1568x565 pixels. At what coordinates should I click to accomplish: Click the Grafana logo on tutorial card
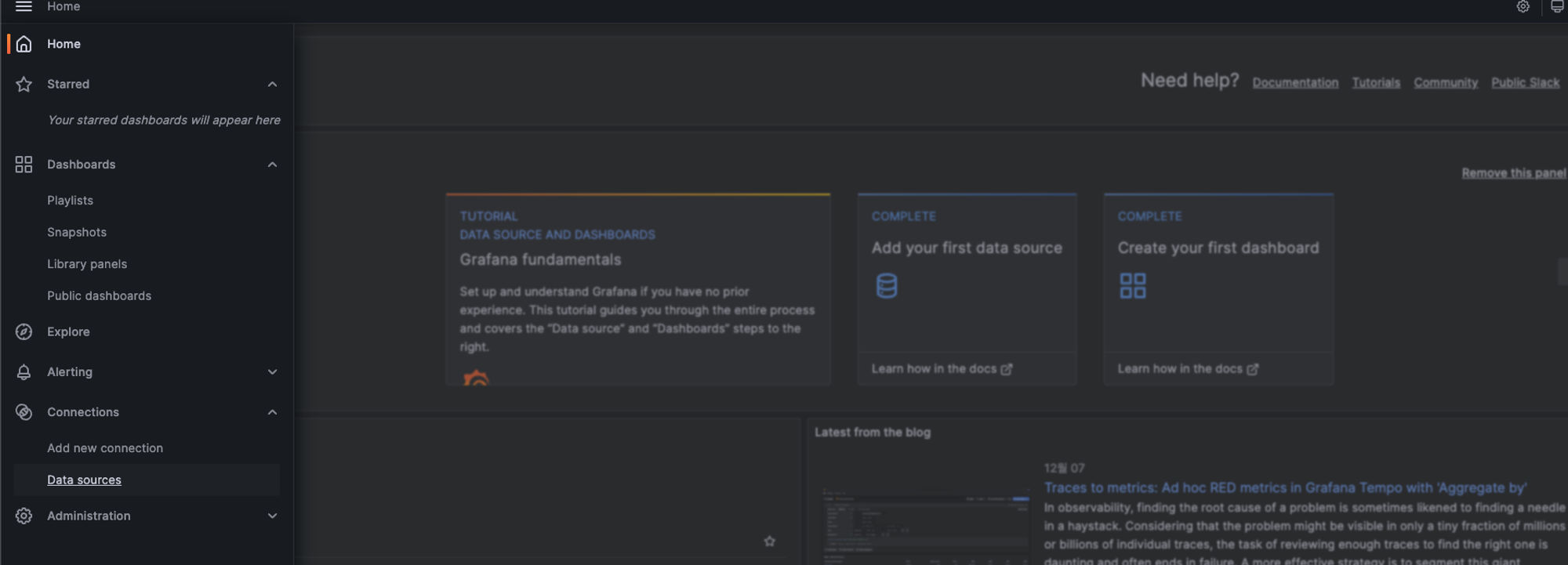point(476,378)
